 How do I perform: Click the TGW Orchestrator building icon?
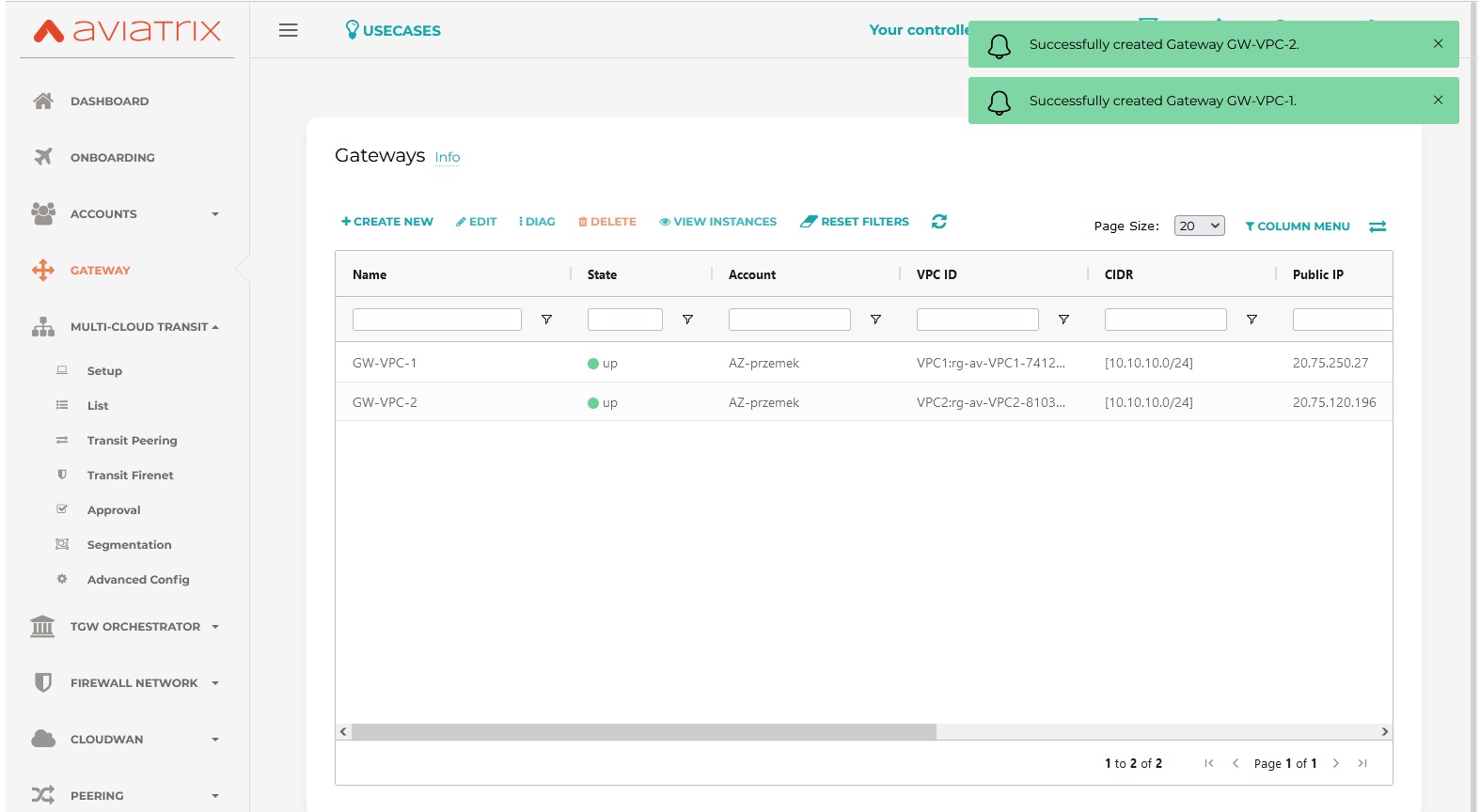(x=42, y=626)
